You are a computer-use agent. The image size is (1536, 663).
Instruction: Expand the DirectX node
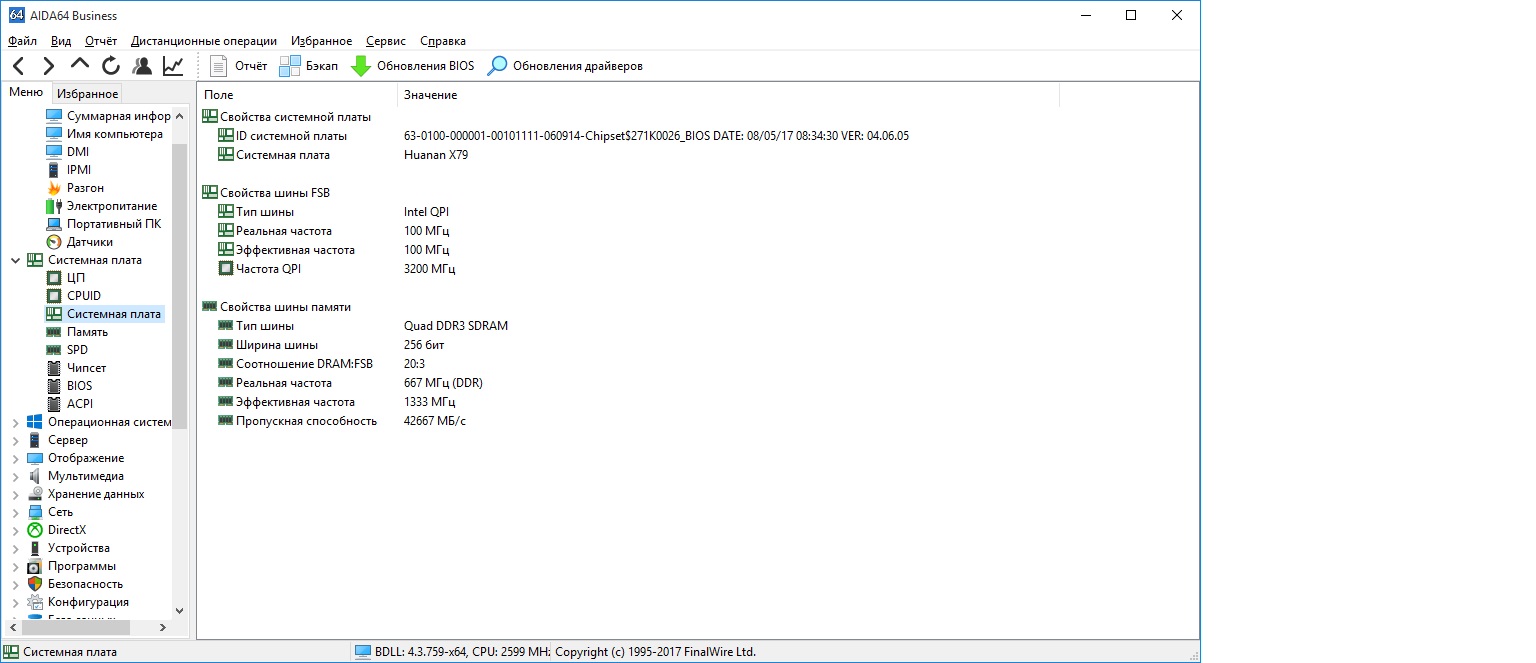[x=15, y=530]
